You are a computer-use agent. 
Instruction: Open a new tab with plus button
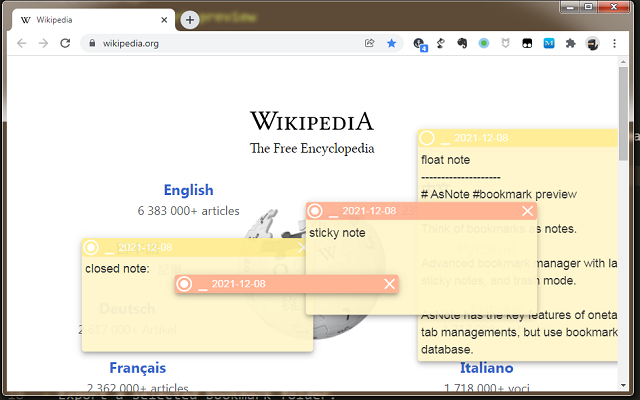coord(190,20)
